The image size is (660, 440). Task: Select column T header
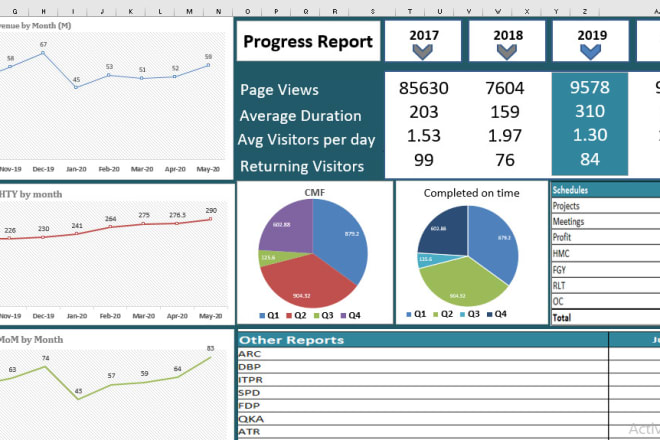410,11
